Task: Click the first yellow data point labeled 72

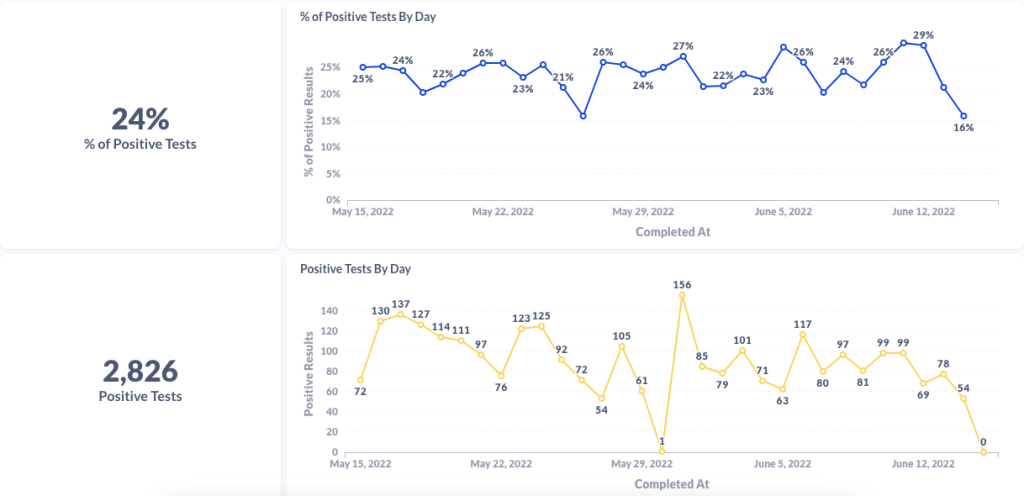Action: (361, 380)
